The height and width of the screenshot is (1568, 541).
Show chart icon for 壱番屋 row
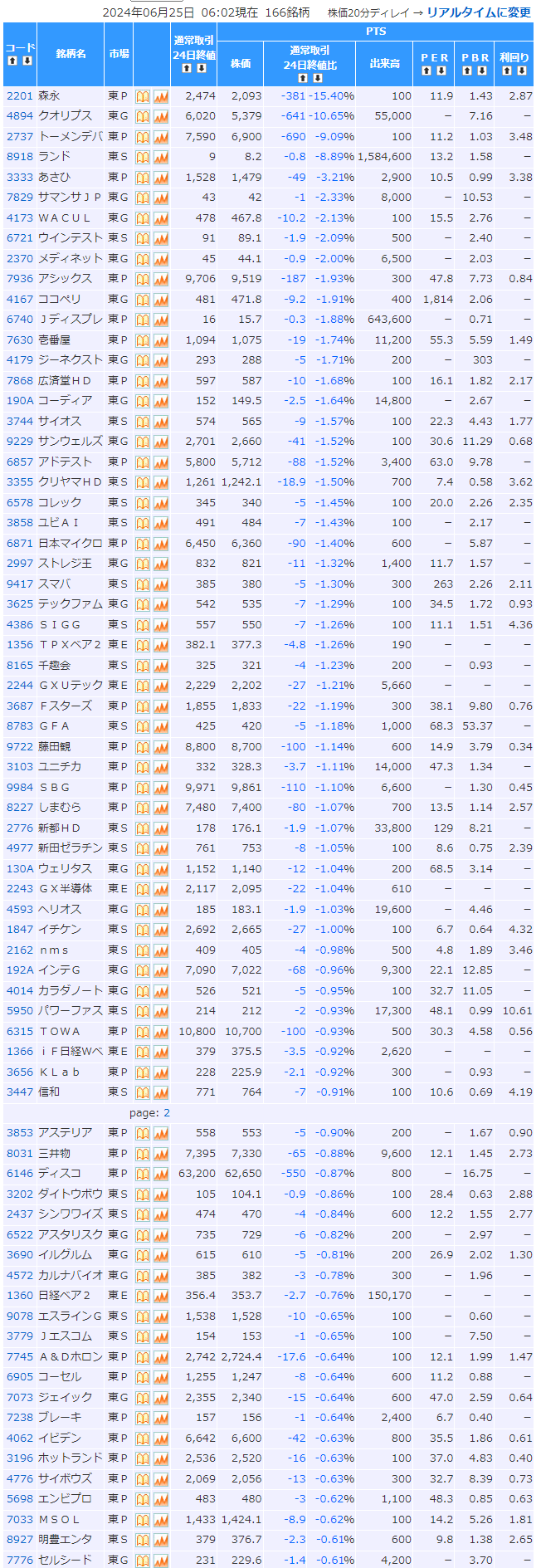point(161,340)
